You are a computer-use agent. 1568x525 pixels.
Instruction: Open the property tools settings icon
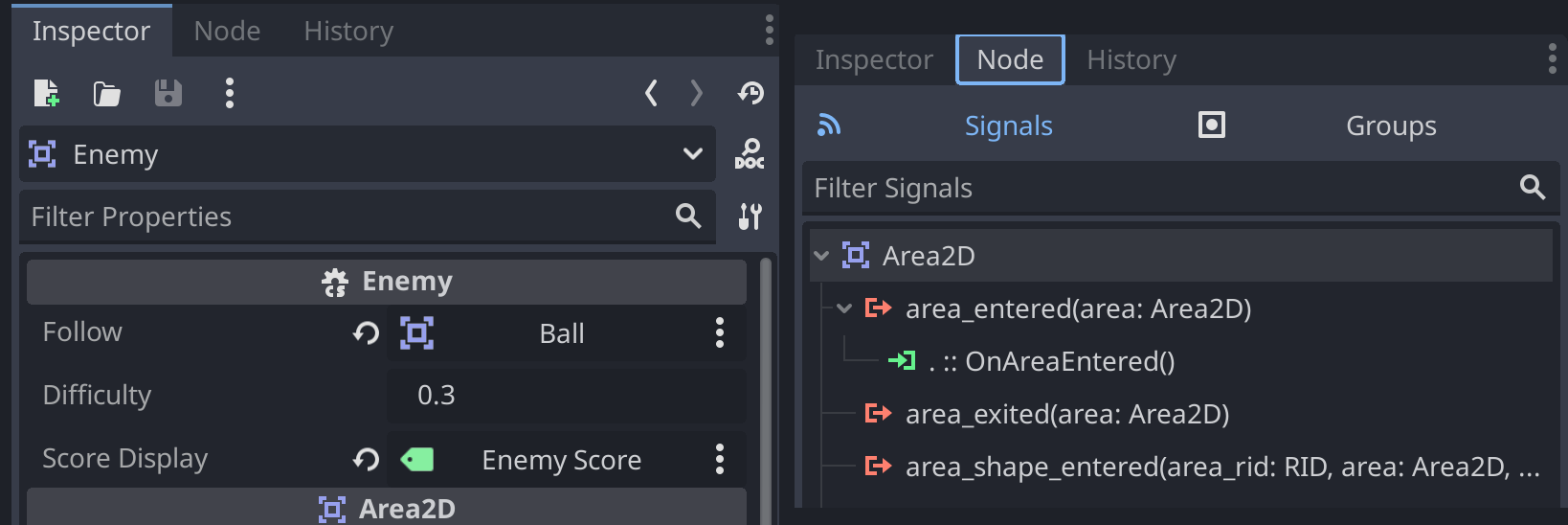(750, 217)
